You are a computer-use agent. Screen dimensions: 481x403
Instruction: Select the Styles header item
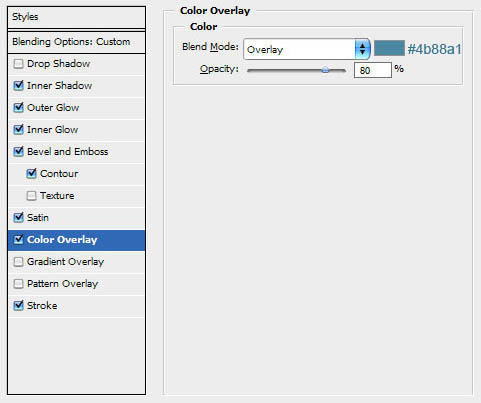pos(76,17)
